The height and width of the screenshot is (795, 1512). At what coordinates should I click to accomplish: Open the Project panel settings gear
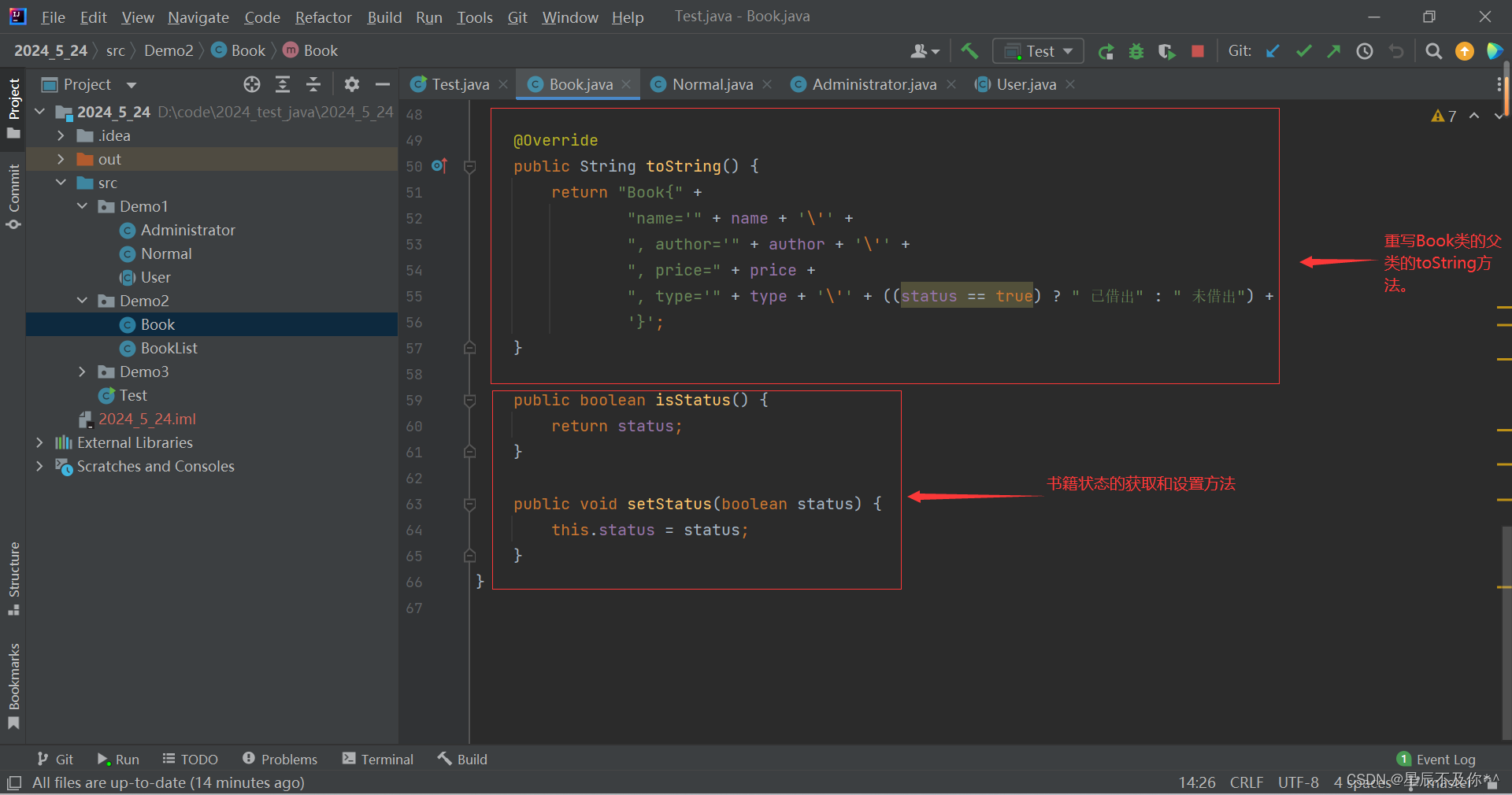pyautogui.click(x=352, y=84)
